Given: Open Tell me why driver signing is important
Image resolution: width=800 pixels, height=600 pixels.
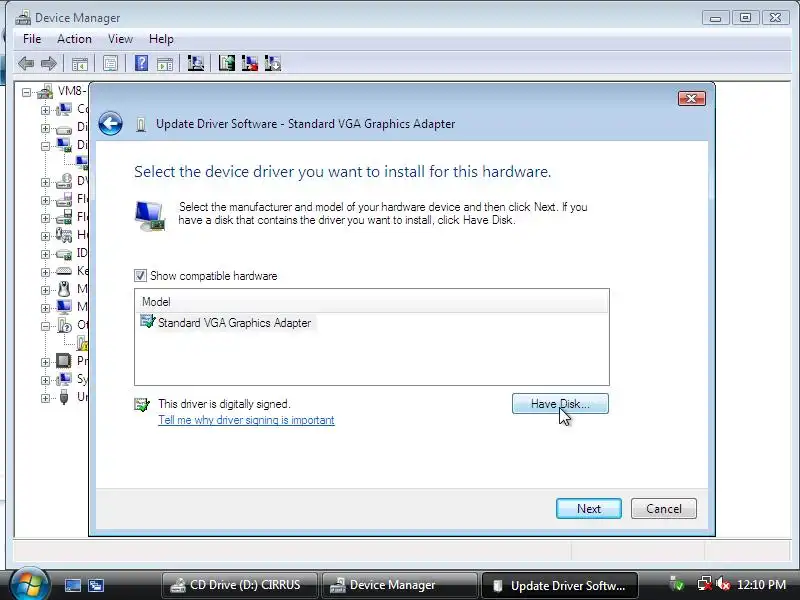Looking at the screenshot, I should [246, 420].
